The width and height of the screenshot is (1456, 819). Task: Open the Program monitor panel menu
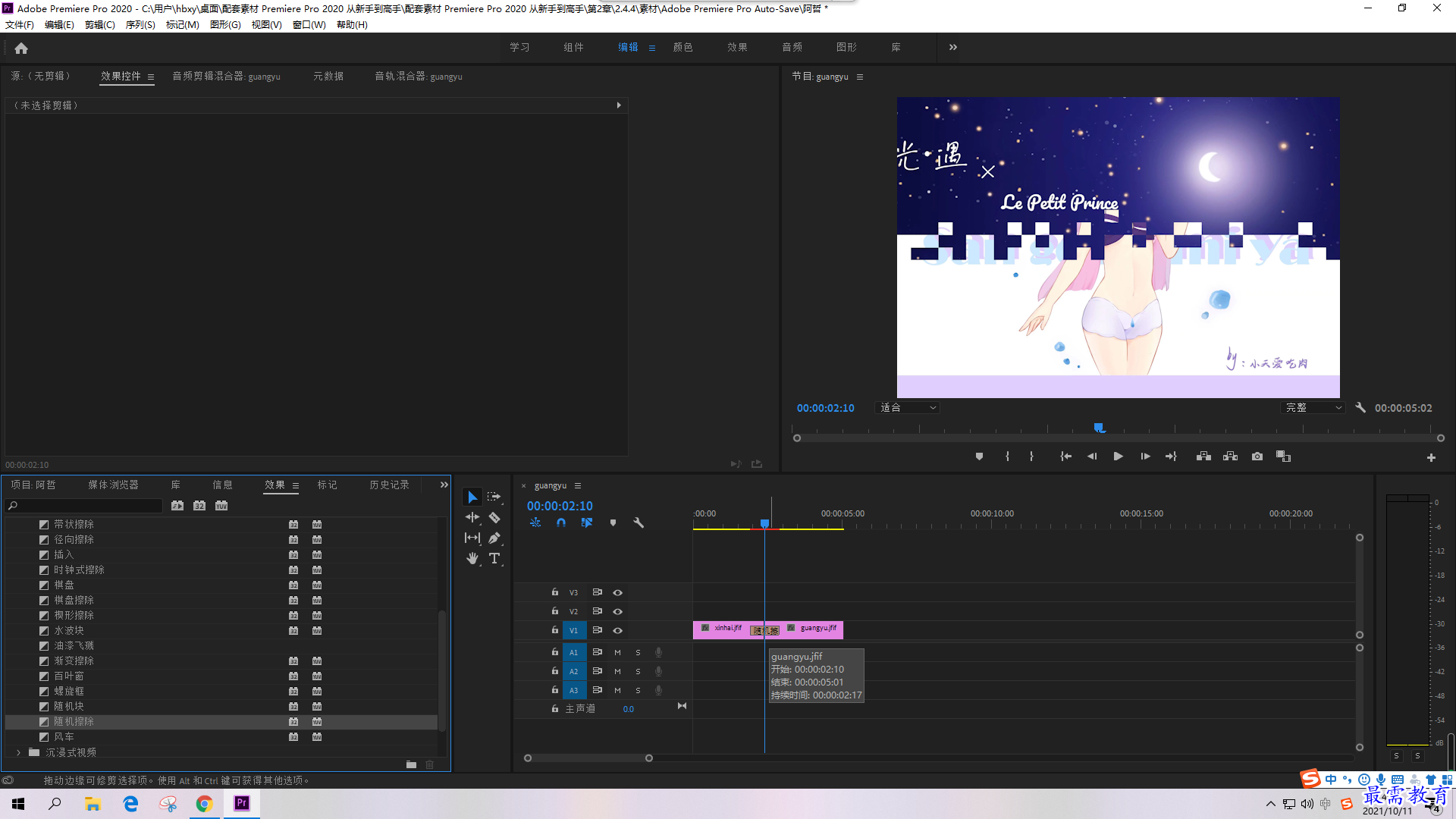point(860,77)
